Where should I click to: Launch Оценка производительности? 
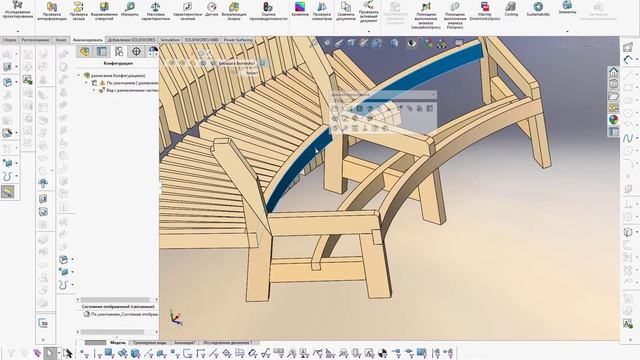coord(268,11)
